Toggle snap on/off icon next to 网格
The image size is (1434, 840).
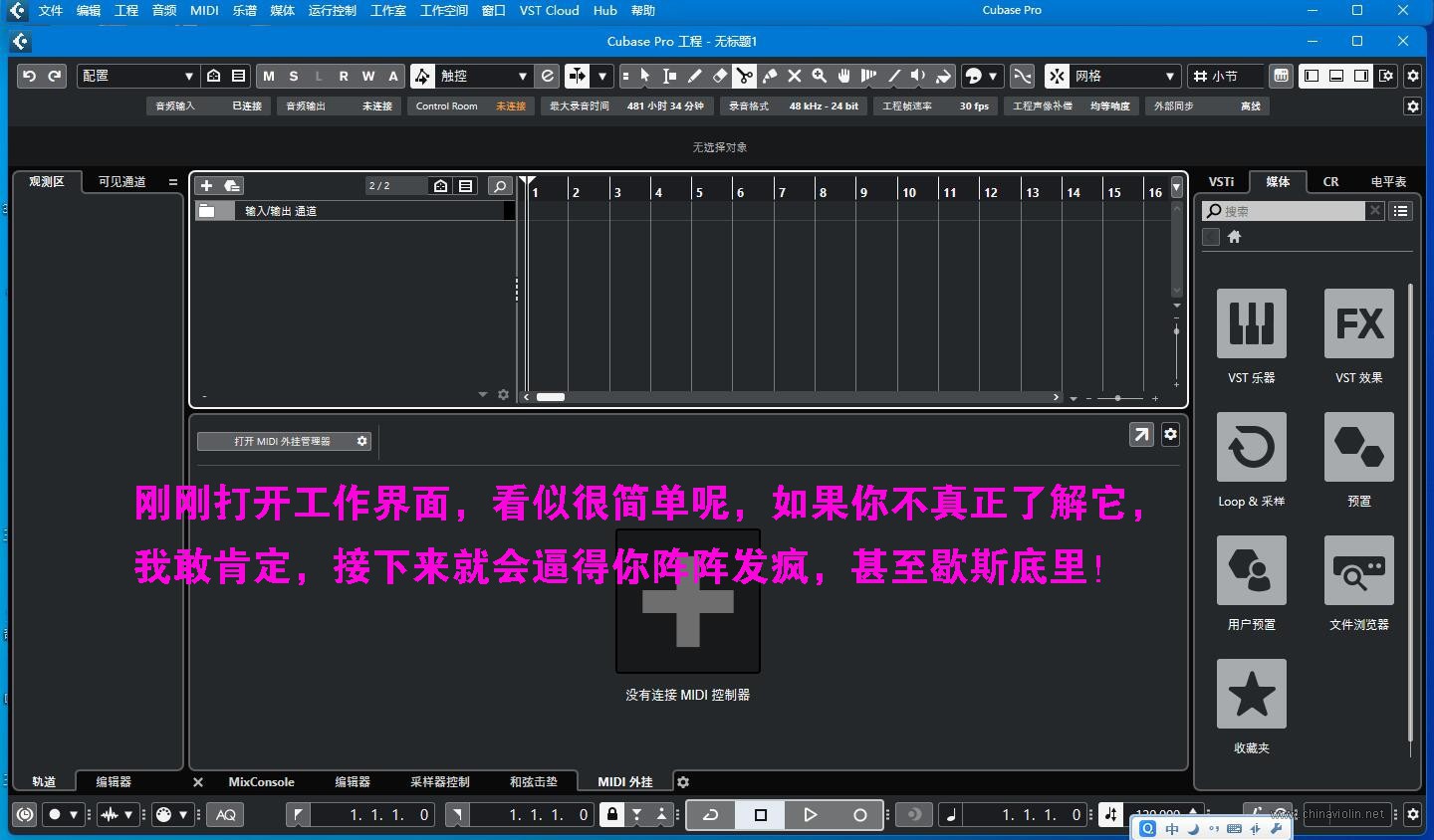[1057, 76]
